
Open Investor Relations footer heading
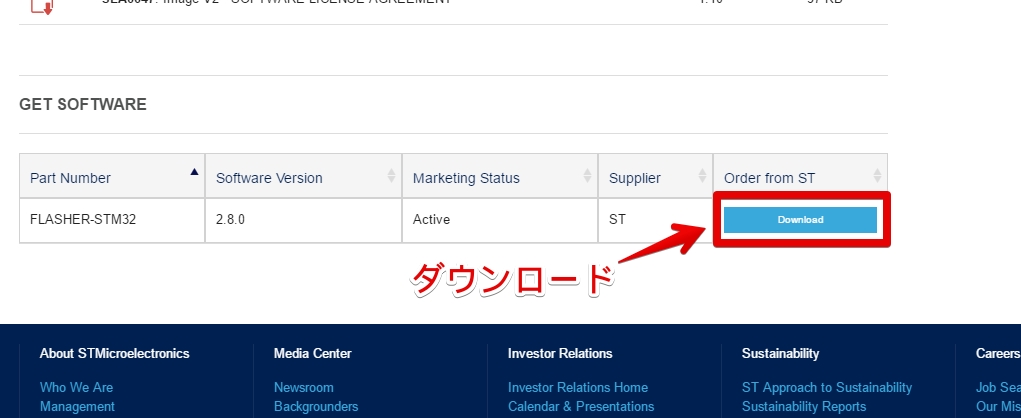tap(560, 354)
